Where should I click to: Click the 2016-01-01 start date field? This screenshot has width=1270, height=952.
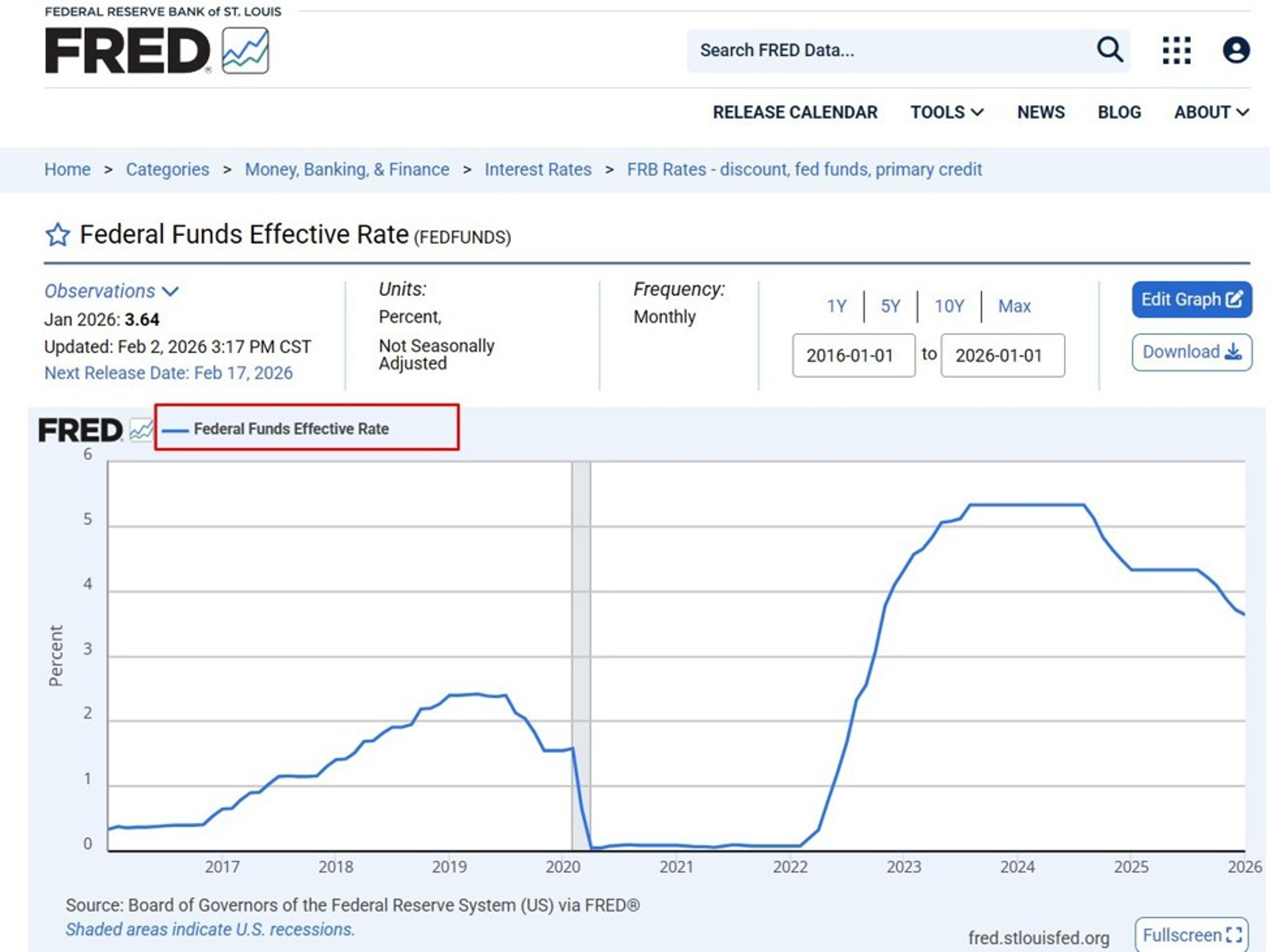pos(854,355)
